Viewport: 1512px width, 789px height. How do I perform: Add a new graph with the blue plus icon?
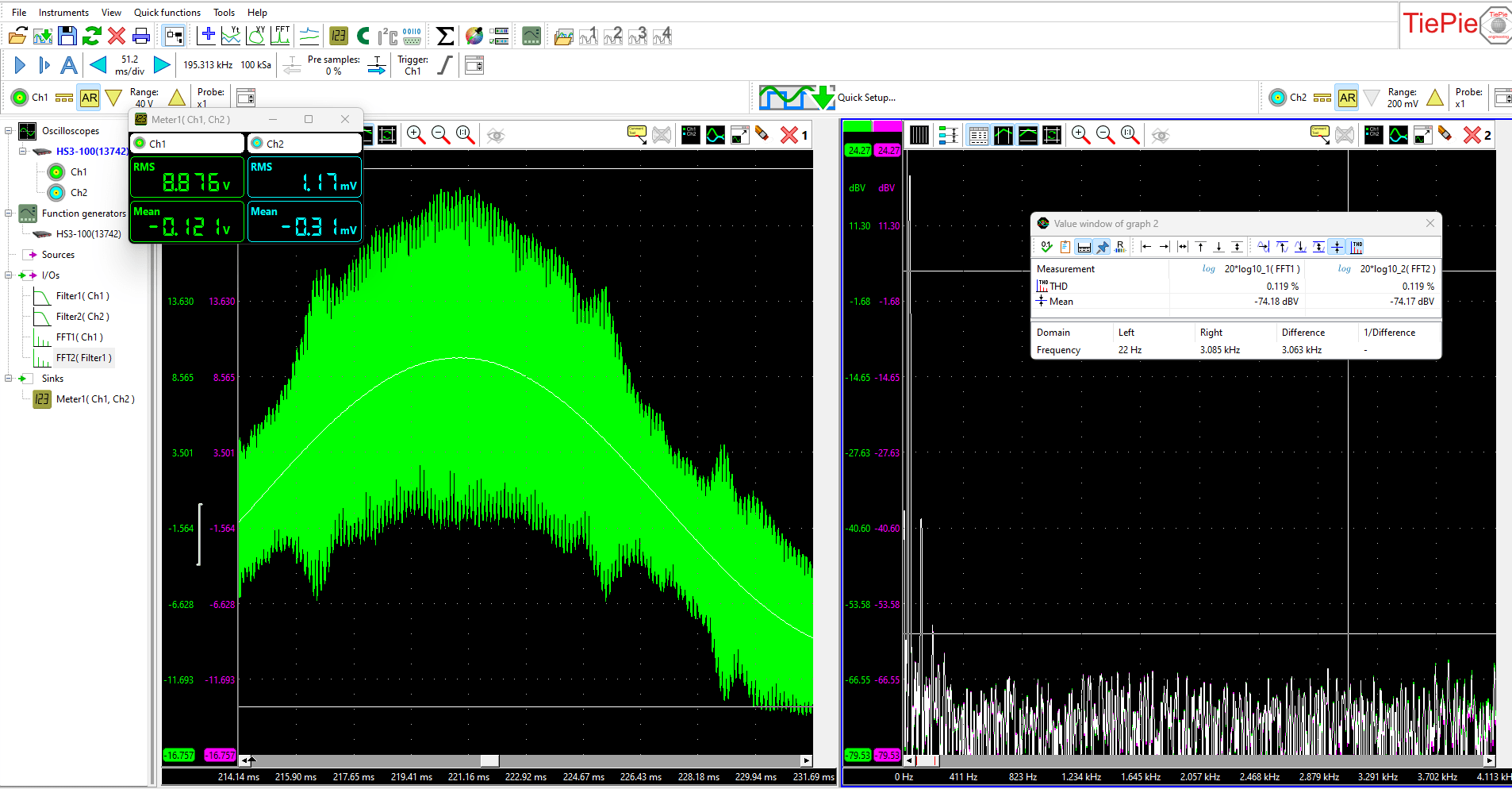point(207,36)
